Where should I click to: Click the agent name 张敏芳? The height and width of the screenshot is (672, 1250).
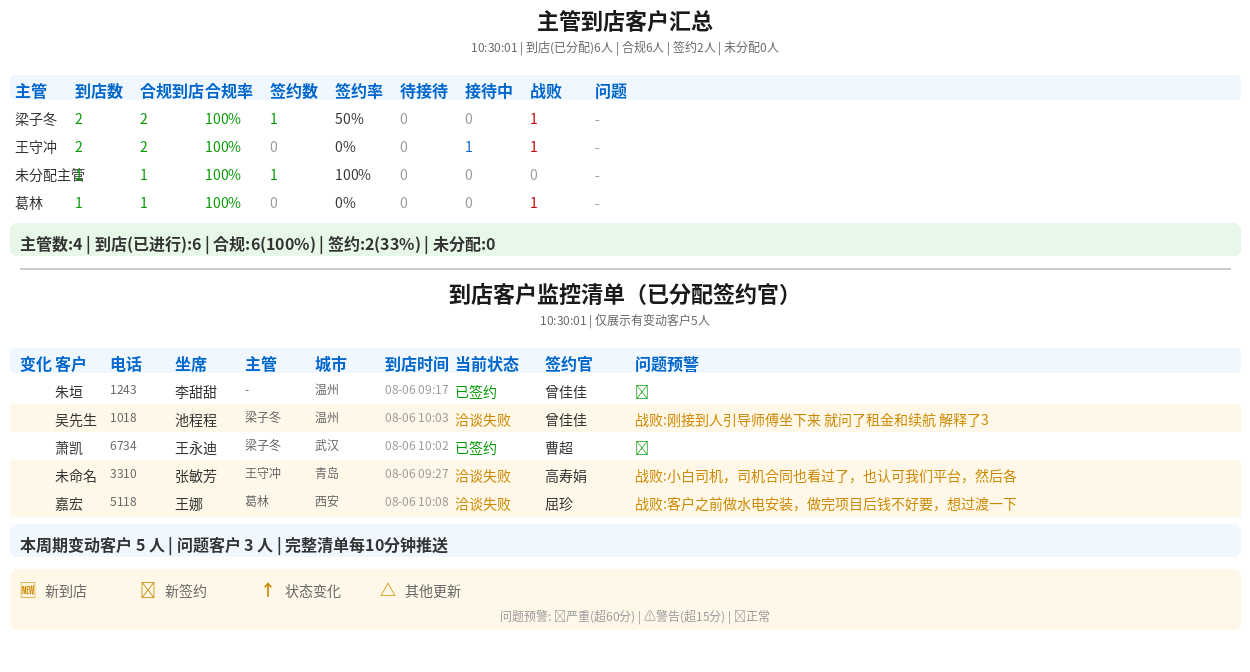196,476
